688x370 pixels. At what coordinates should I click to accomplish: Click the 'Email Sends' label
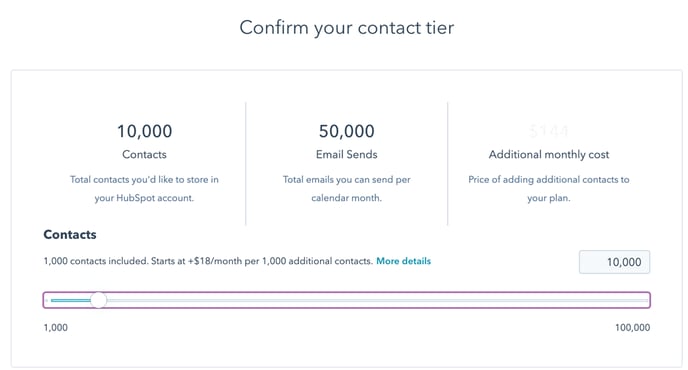347,154
